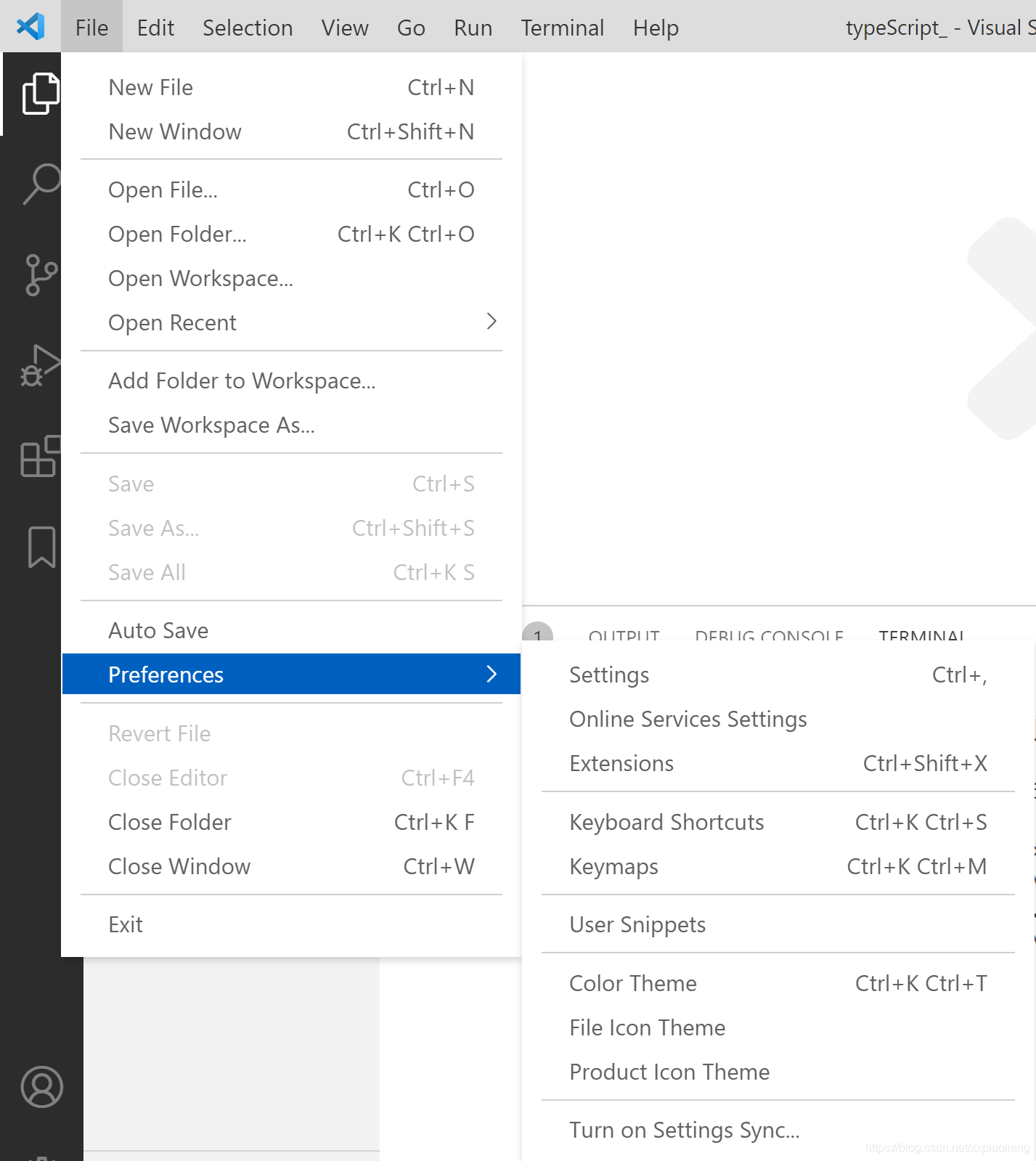Expand the Open Recent submenu arrow
The height and width of the screenshot is (1161, 1036).
click(x=492, y=322)
